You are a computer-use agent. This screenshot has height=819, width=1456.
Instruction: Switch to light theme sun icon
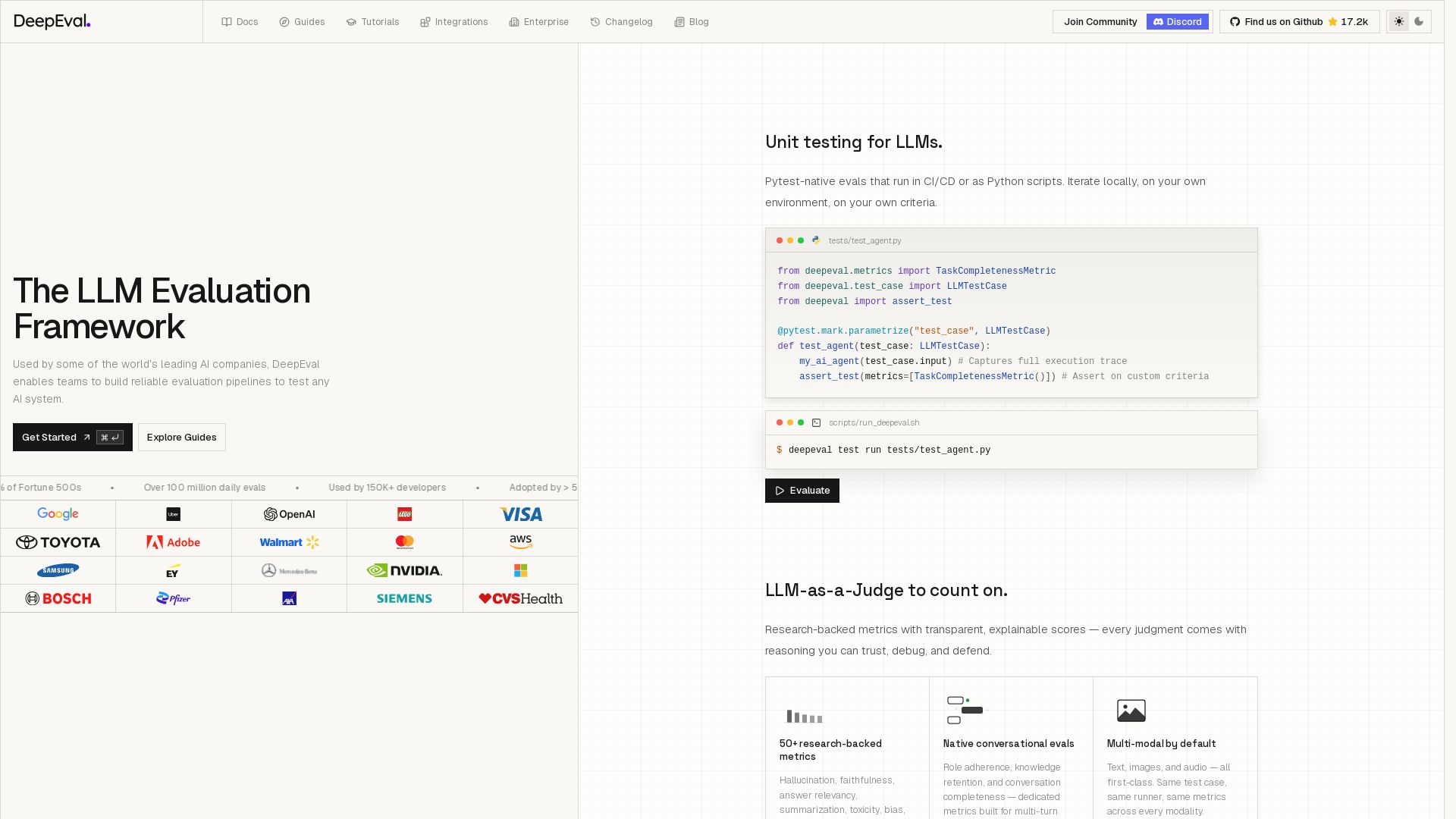(x=1399, y=22)
